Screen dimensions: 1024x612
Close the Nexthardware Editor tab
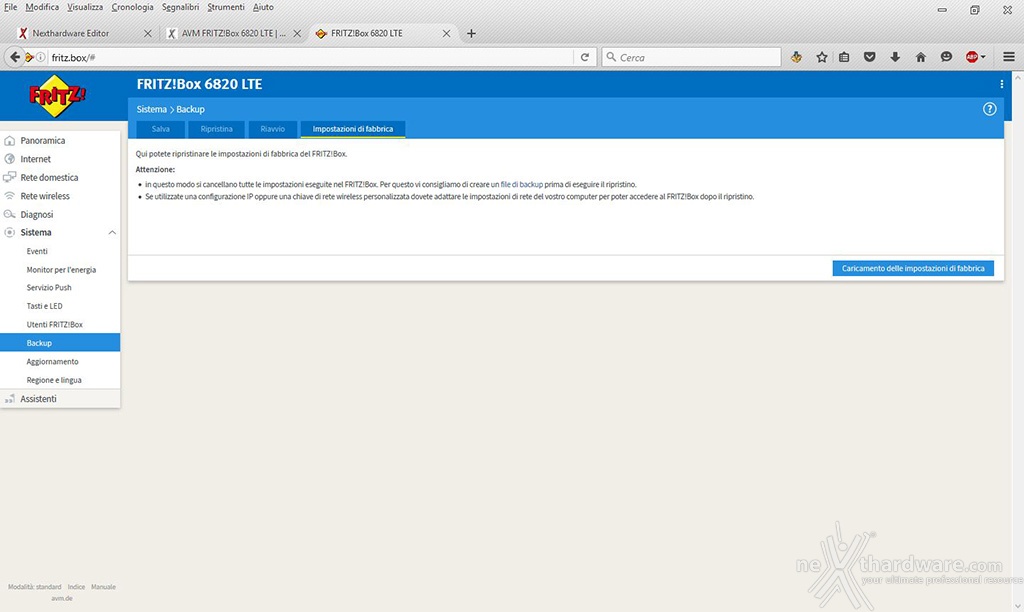(148, 33)
